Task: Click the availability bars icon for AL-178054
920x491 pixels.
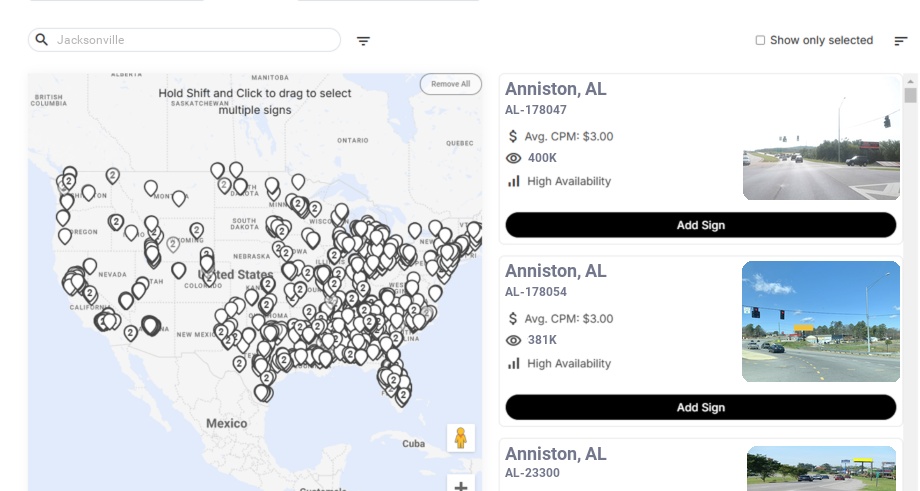Action: 514,363
